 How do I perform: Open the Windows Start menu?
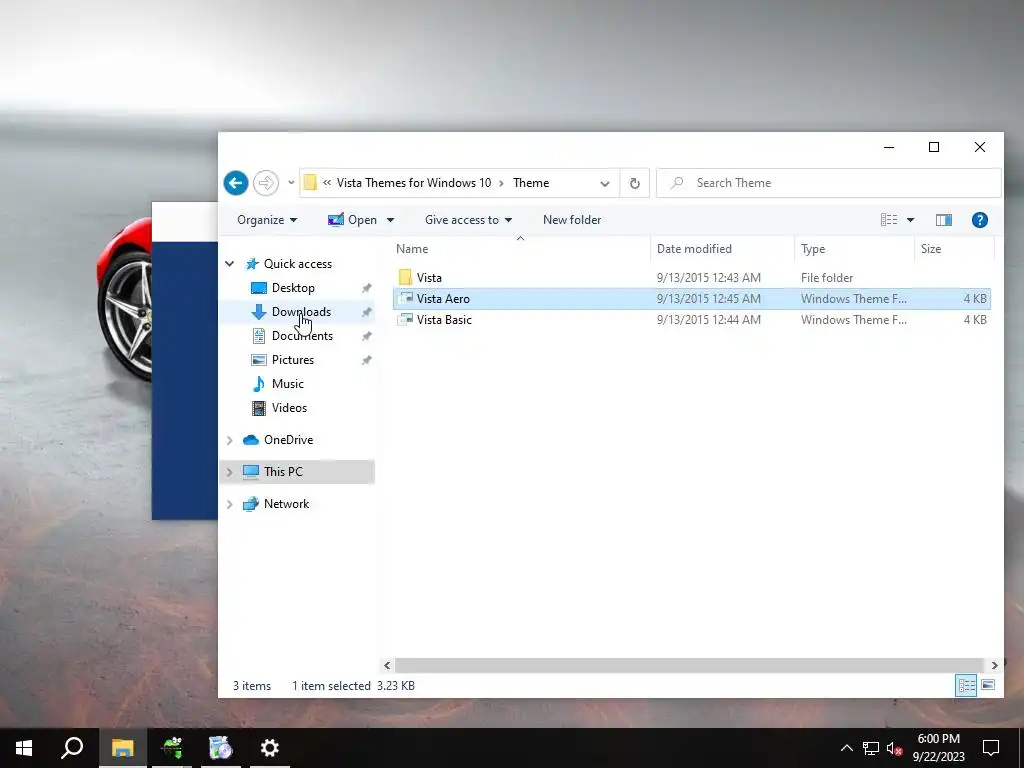(24, 748)
